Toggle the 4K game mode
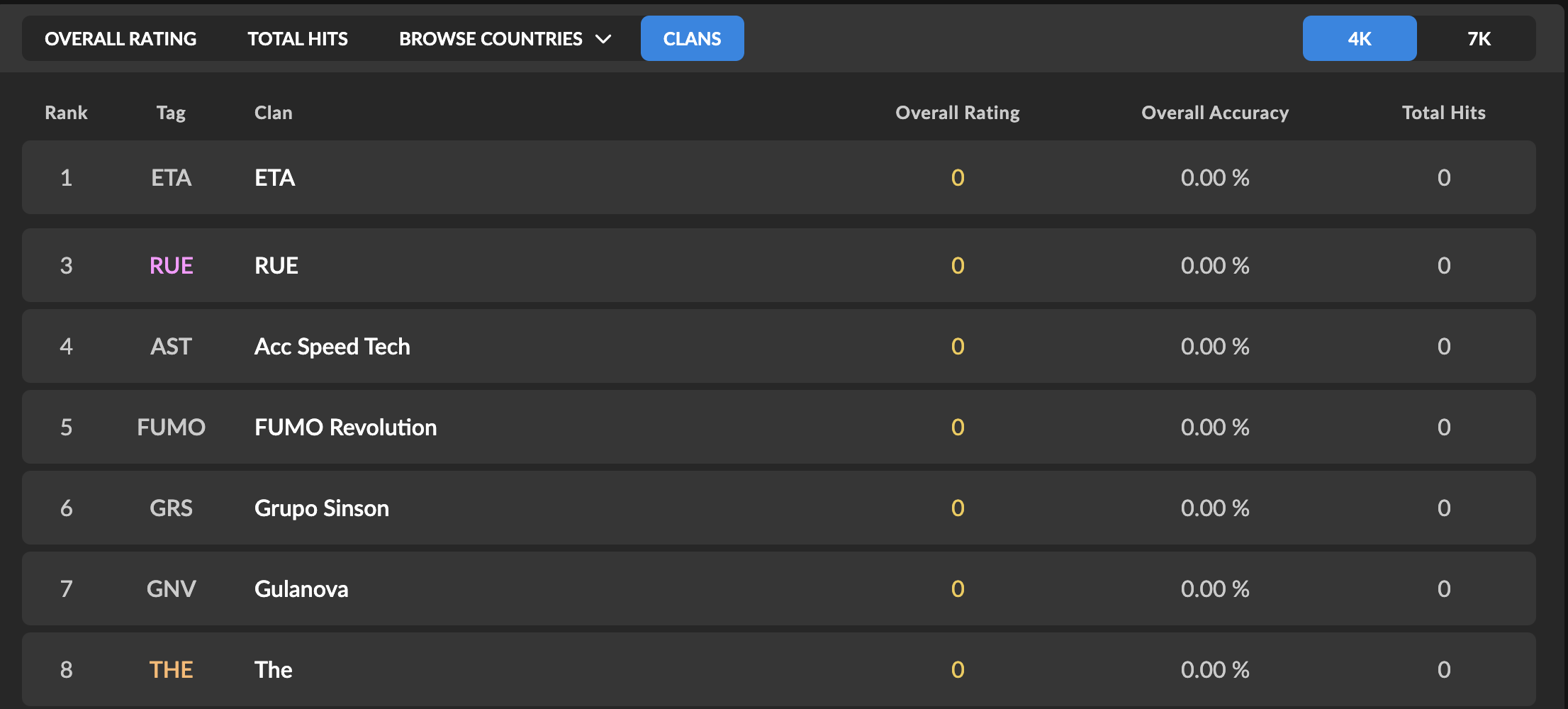Screen dimensions: 1568x709 (1359, 39)
